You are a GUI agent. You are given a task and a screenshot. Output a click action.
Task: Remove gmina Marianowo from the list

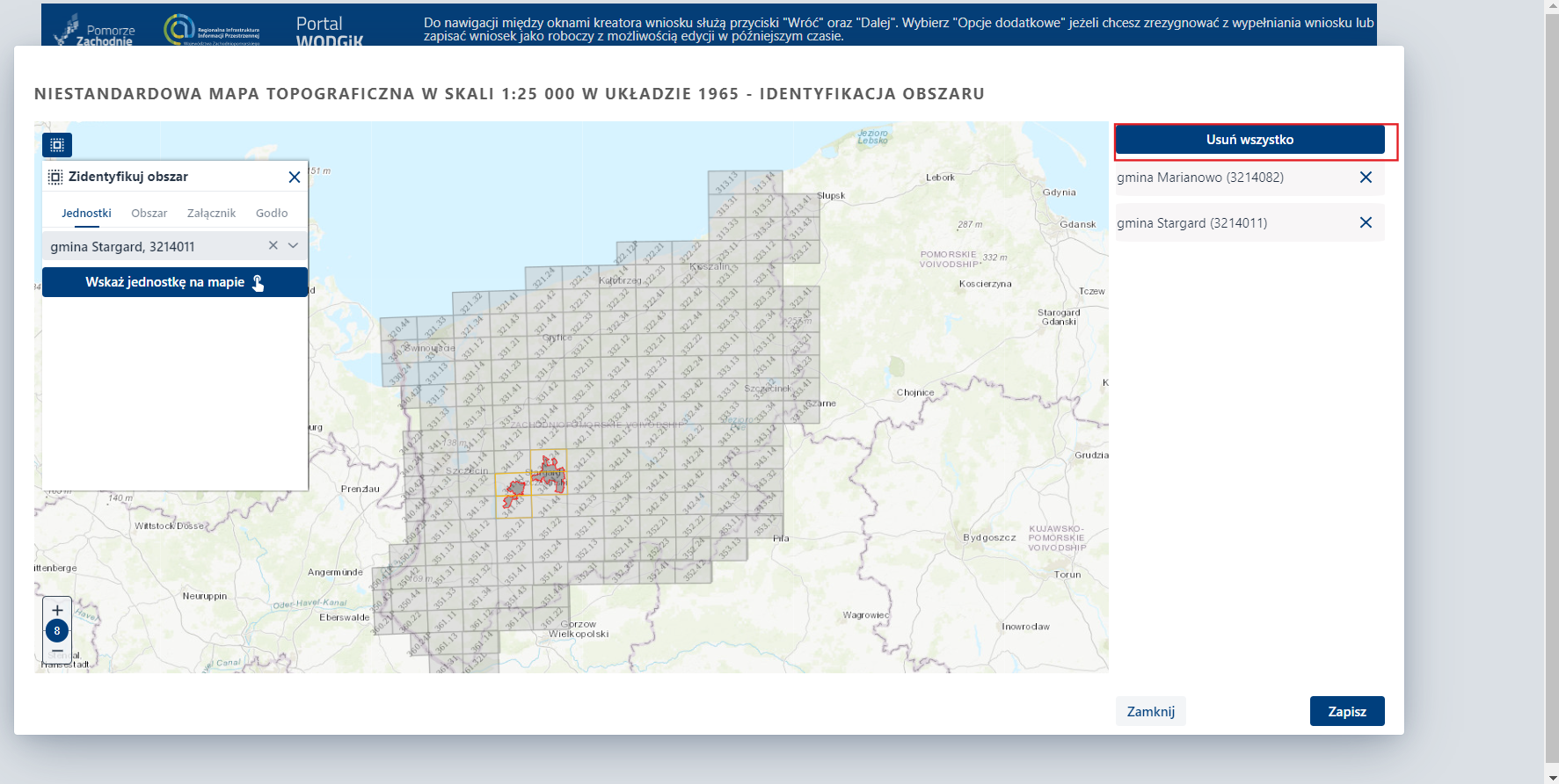1366,178
